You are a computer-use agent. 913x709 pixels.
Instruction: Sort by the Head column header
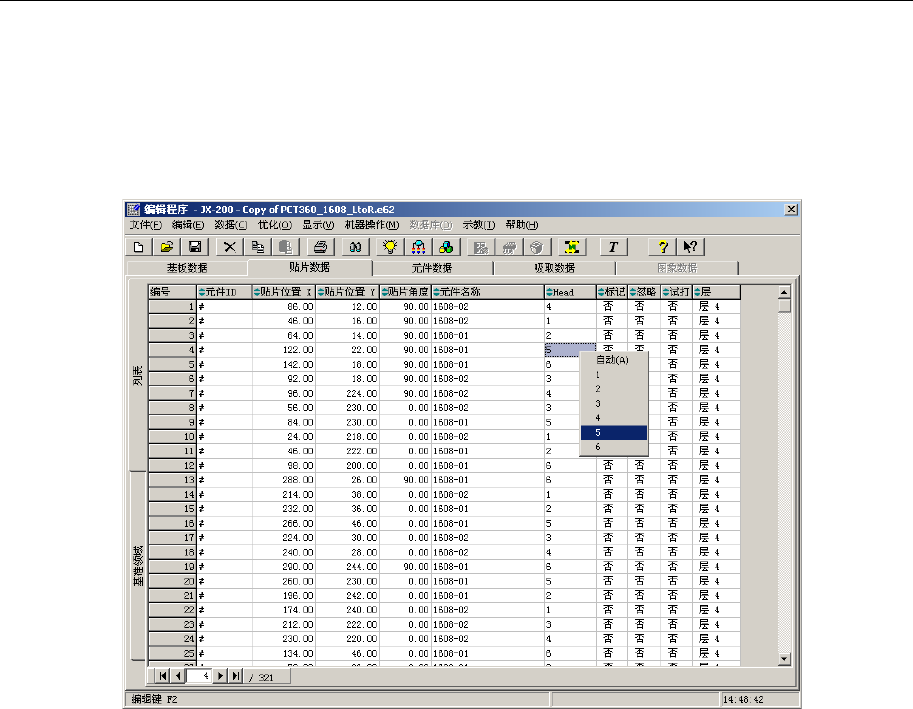click(x=570, y=292)
